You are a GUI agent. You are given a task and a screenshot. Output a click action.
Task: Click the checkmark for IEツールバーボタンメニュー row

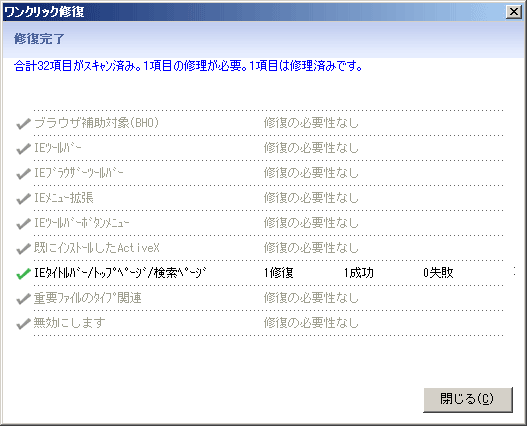click(x=24, y=224)
